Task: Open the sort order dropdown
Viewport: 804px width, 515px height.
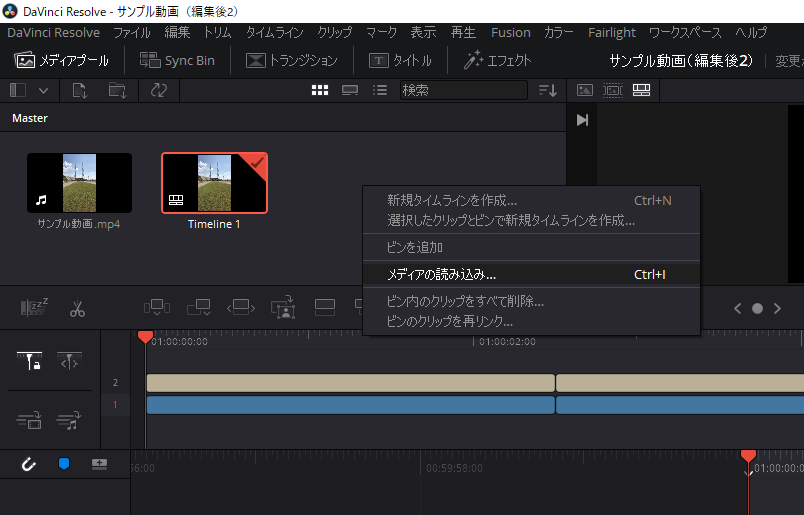Action: click(x=548, y=90)
